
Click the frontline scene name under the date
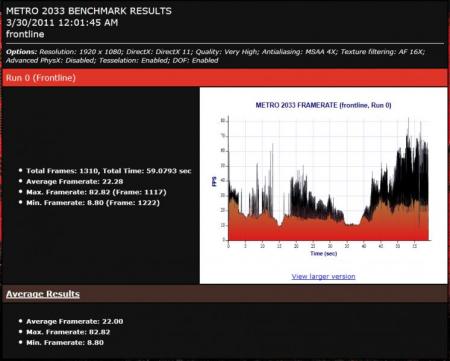pos(25,34)
